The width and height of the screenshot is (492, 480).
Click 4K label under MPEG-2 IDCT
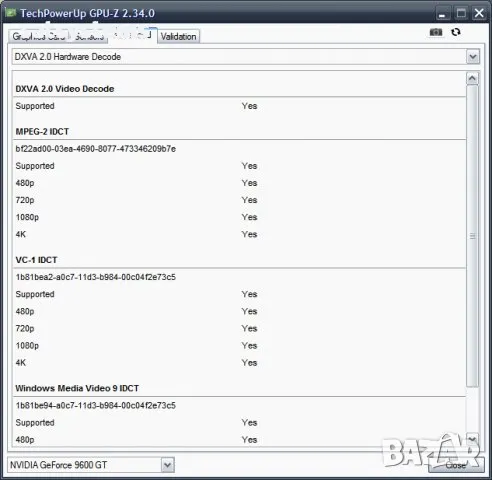pos(20,234)
